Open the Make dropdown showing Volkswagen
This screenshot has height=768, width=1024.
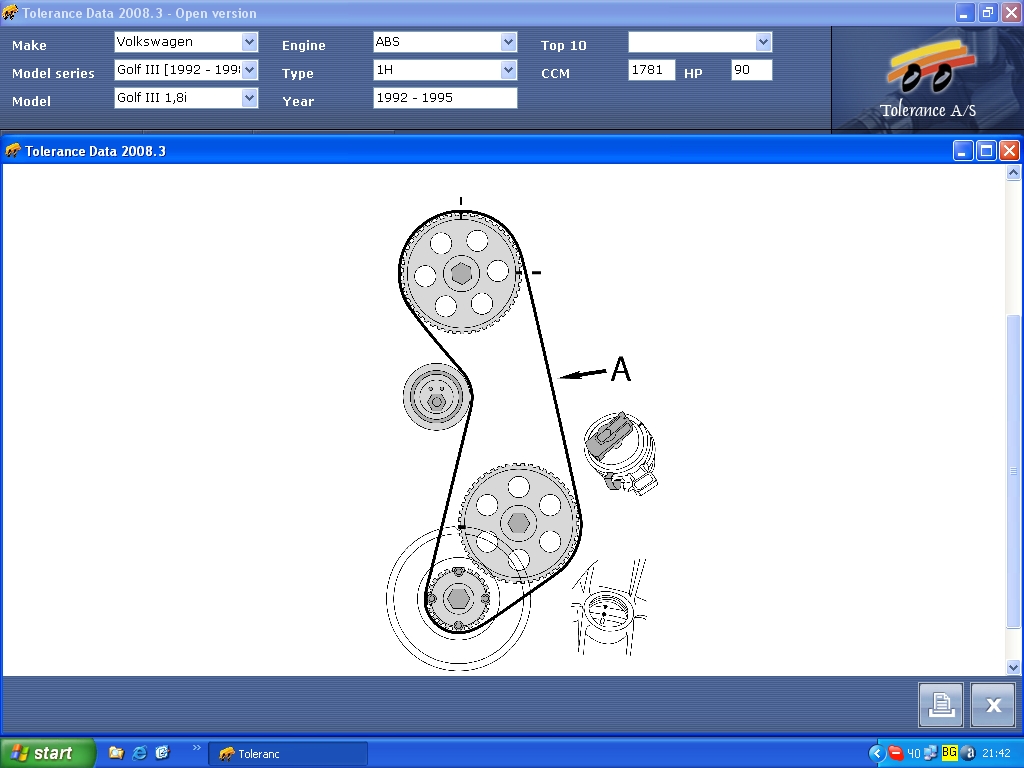pyautogui.click(x=250, y=42)
